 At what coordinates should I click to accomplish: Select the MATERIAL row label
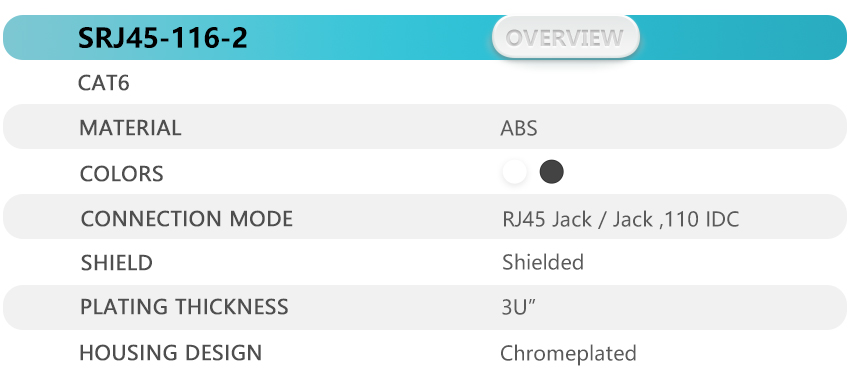(130, 128)
